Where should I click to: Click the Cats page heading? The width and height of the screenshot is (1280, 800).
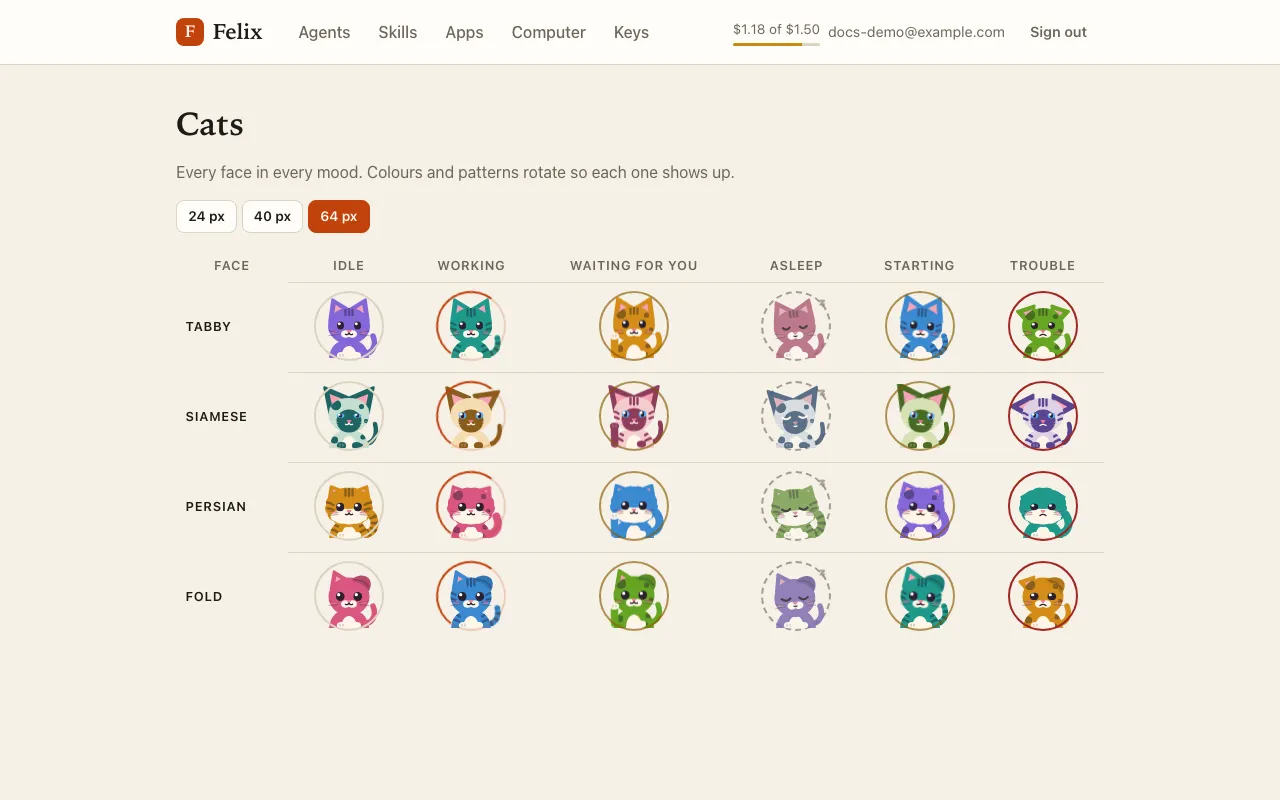(x=210, y=124)
